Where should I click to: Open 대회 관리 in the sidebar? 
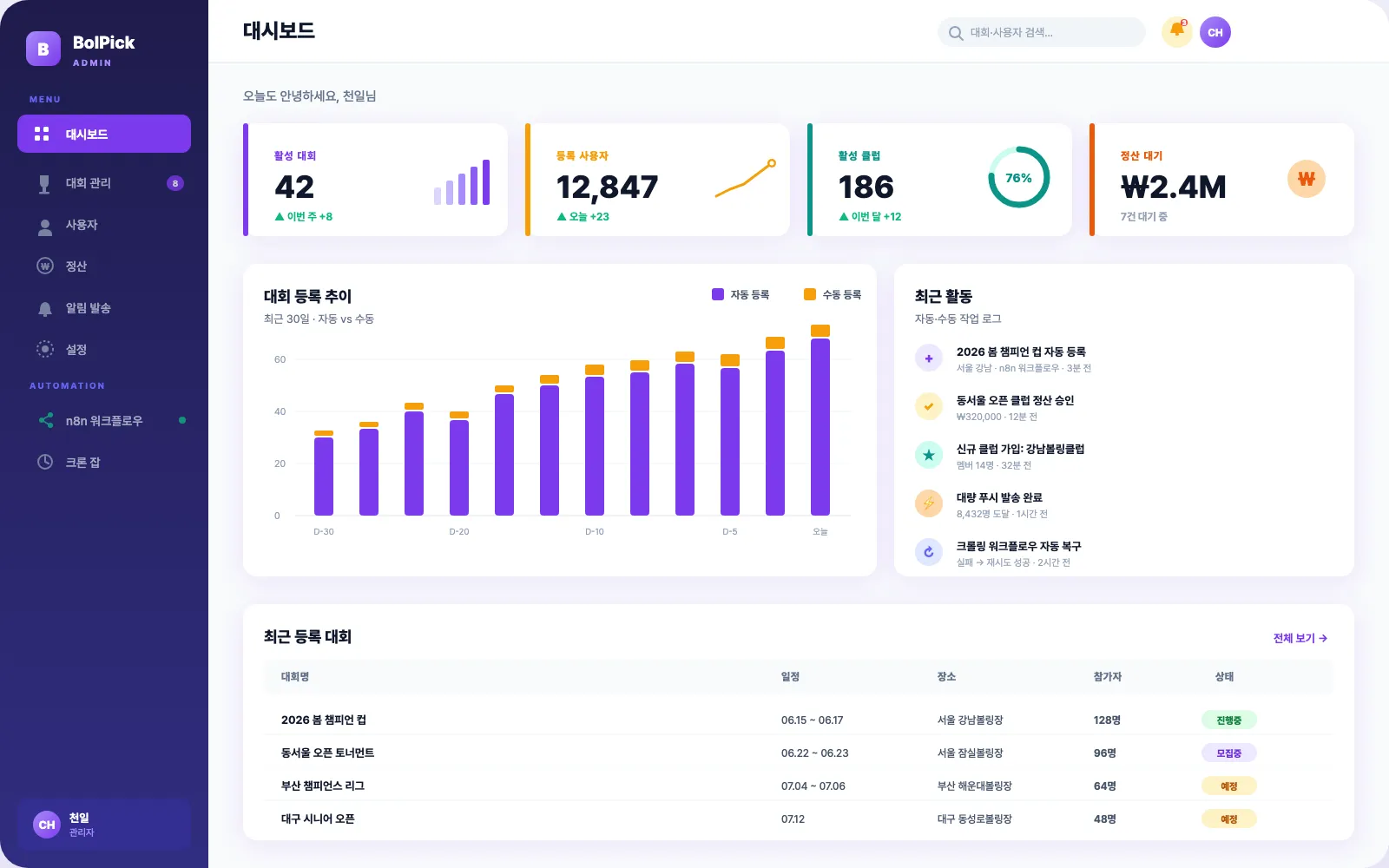tap(104, 183)
